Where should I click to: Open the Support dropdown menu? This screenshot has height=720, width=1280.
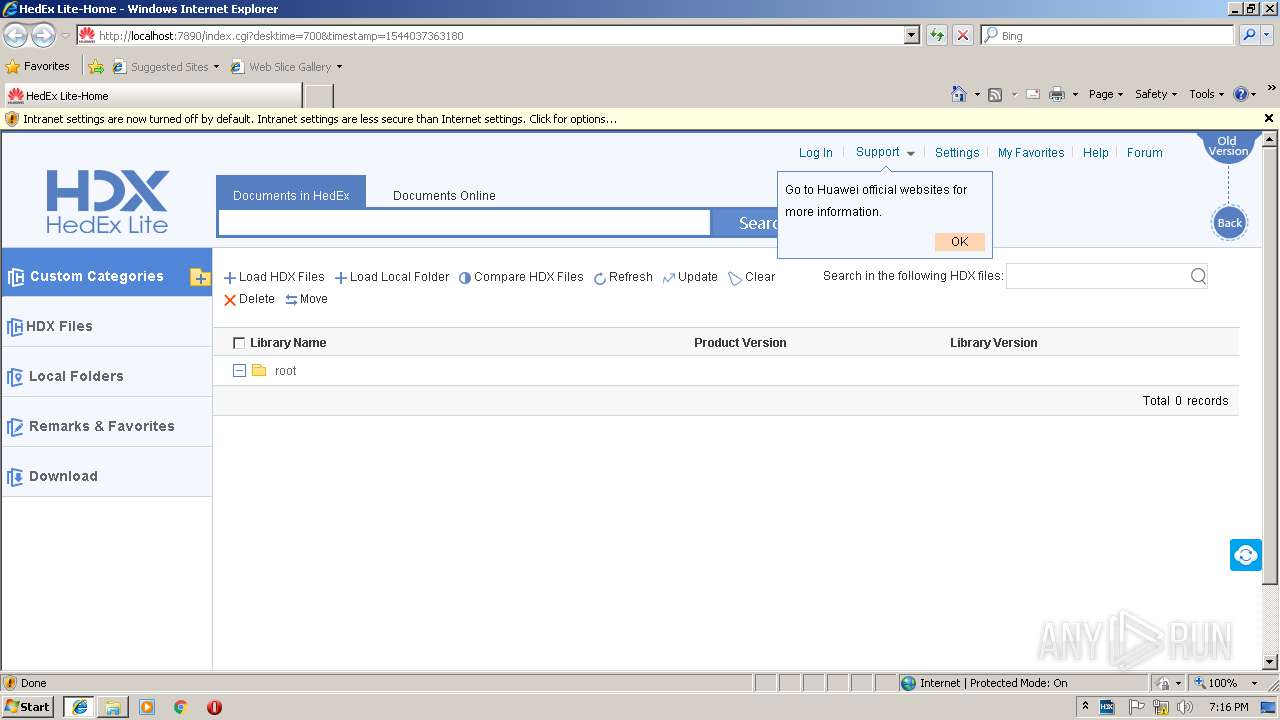coord(885,152)
